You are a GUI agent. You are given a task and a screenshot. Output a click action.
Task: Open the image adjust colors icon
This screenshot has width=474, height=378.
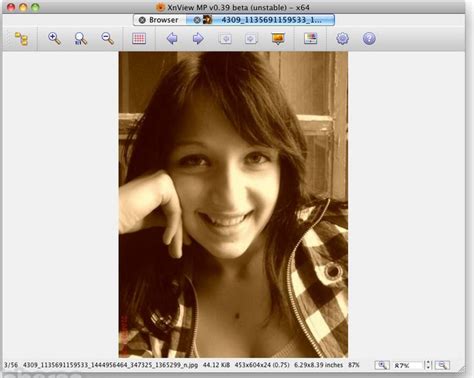(310, 39)
